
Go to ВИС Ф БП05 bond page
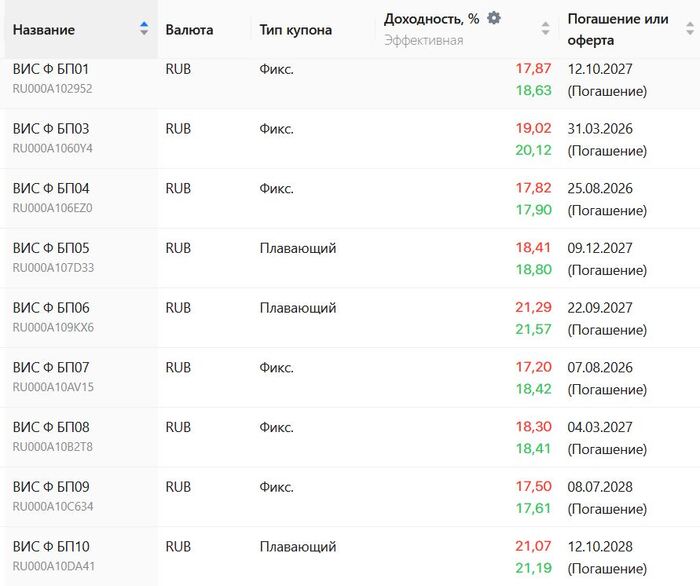51,248
